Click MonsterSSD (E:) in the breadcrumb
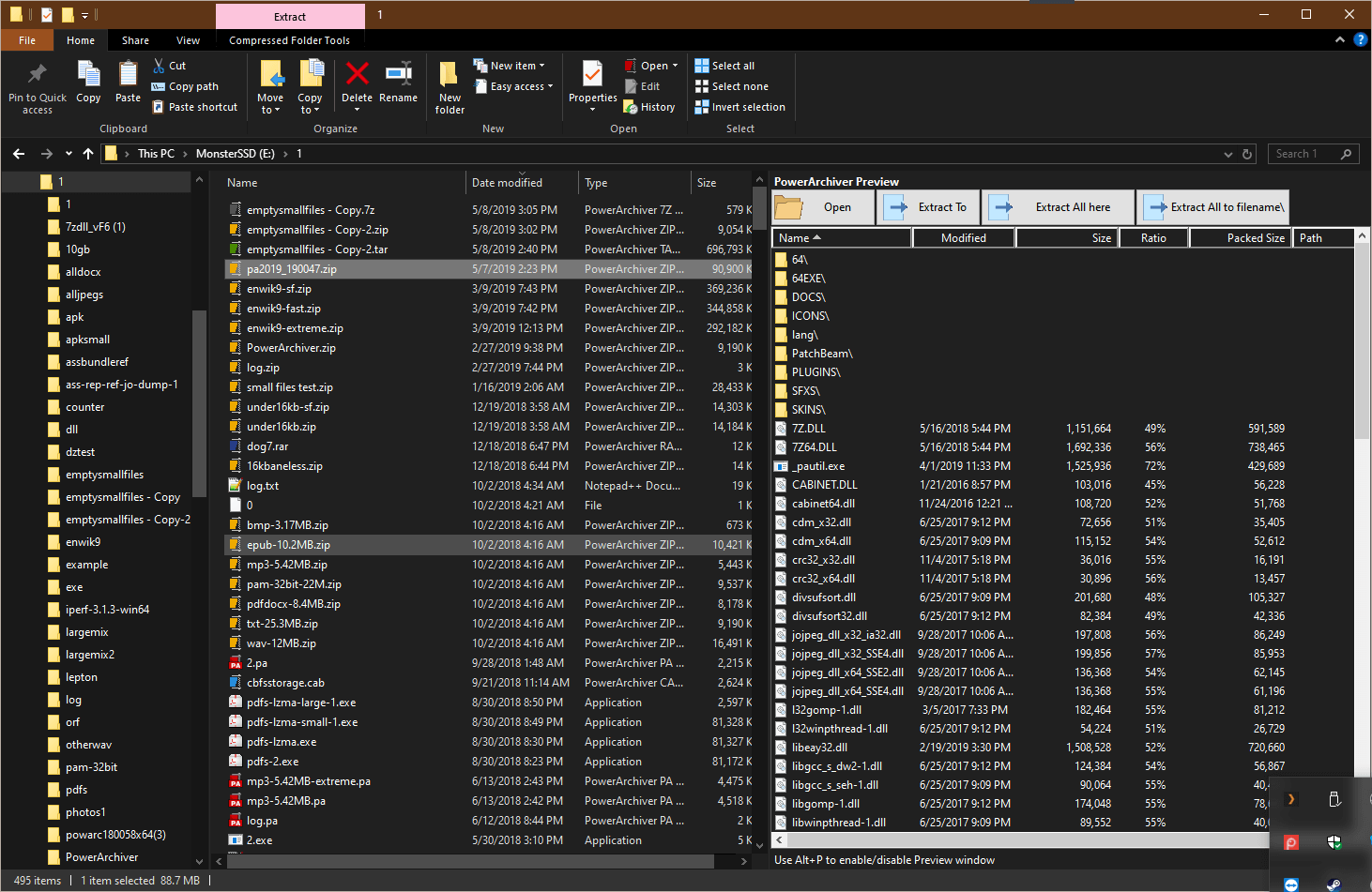Viewport: 1372px width, 892px height. pyautogui.click(x=235, y=154)
